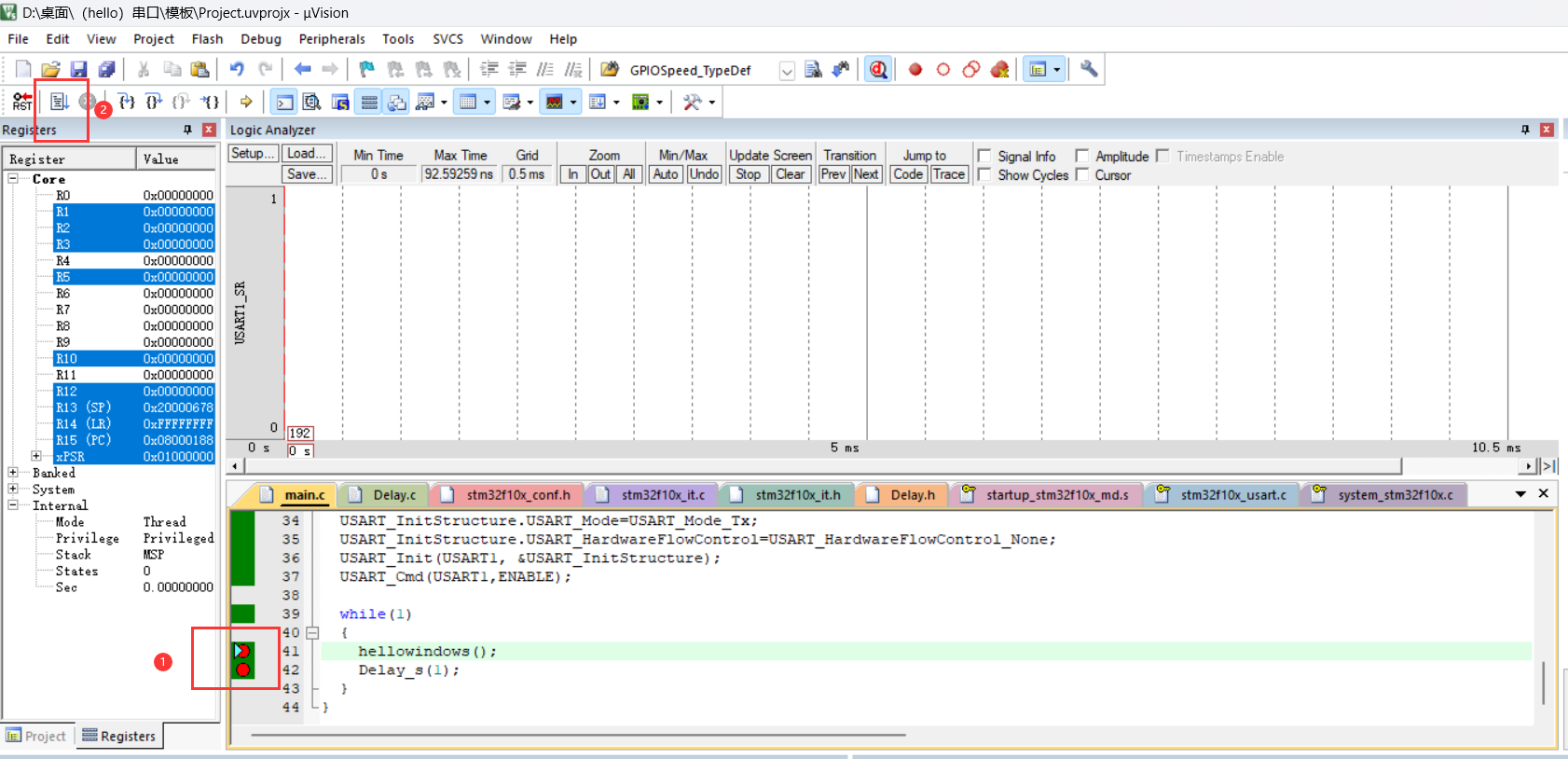This screenshot has height=759, width=1568.
Task: Open a file via folder icon
Action: click(x=50, y=70)
